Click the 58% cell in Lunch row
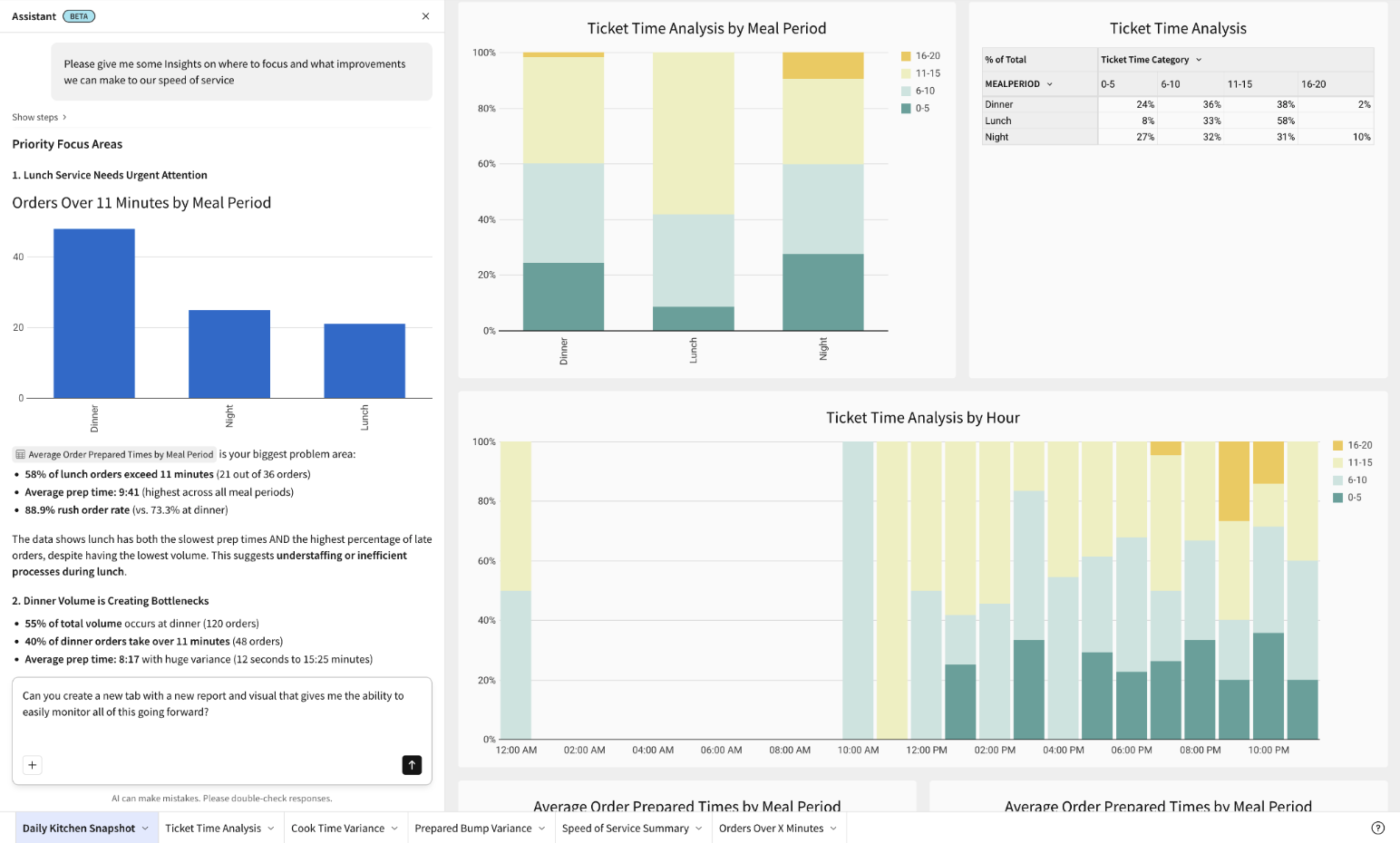Viewport: 1400px width, 843px height. (1261, 121)
